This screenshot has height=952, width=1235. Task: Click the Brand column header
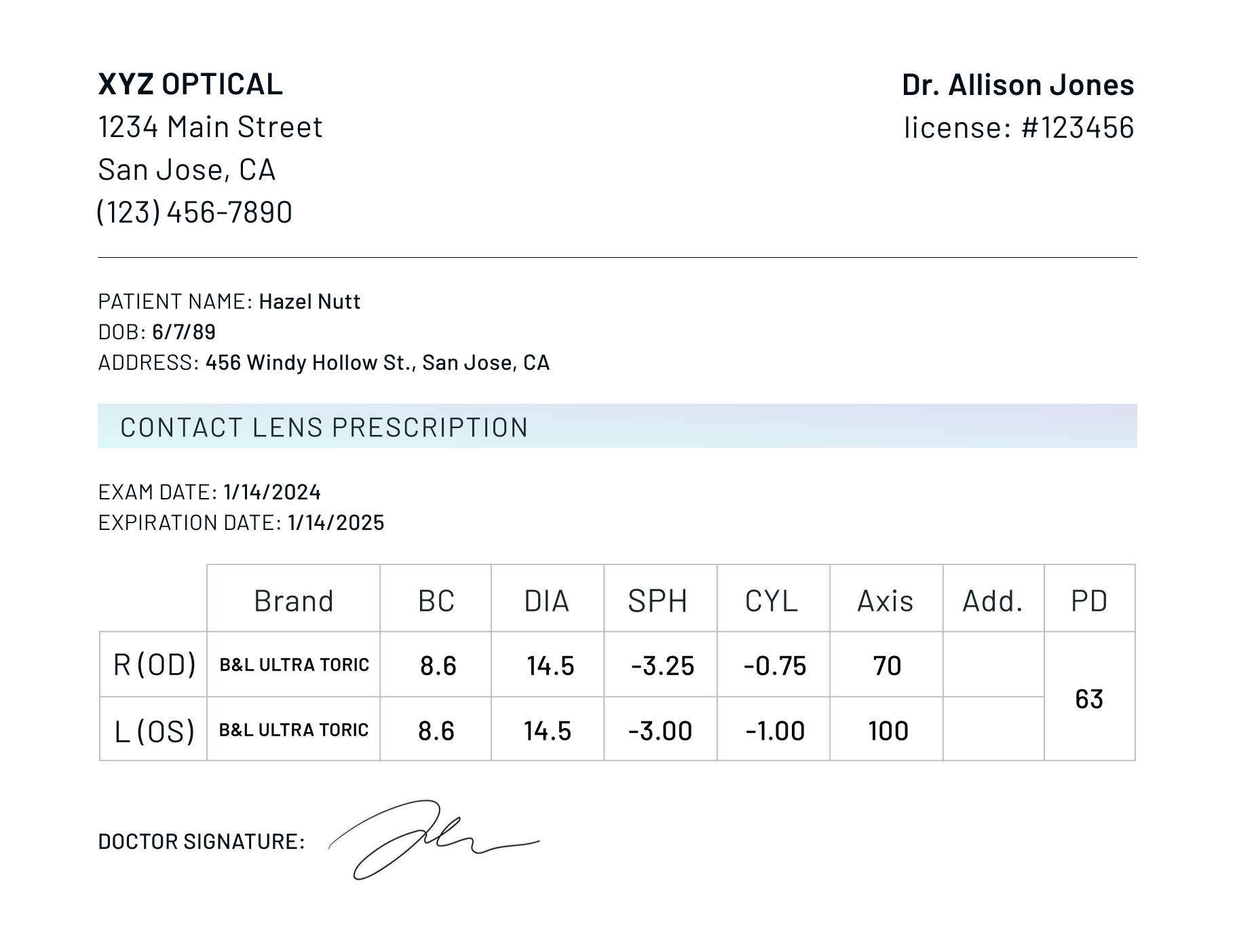(x=293, y=601)
